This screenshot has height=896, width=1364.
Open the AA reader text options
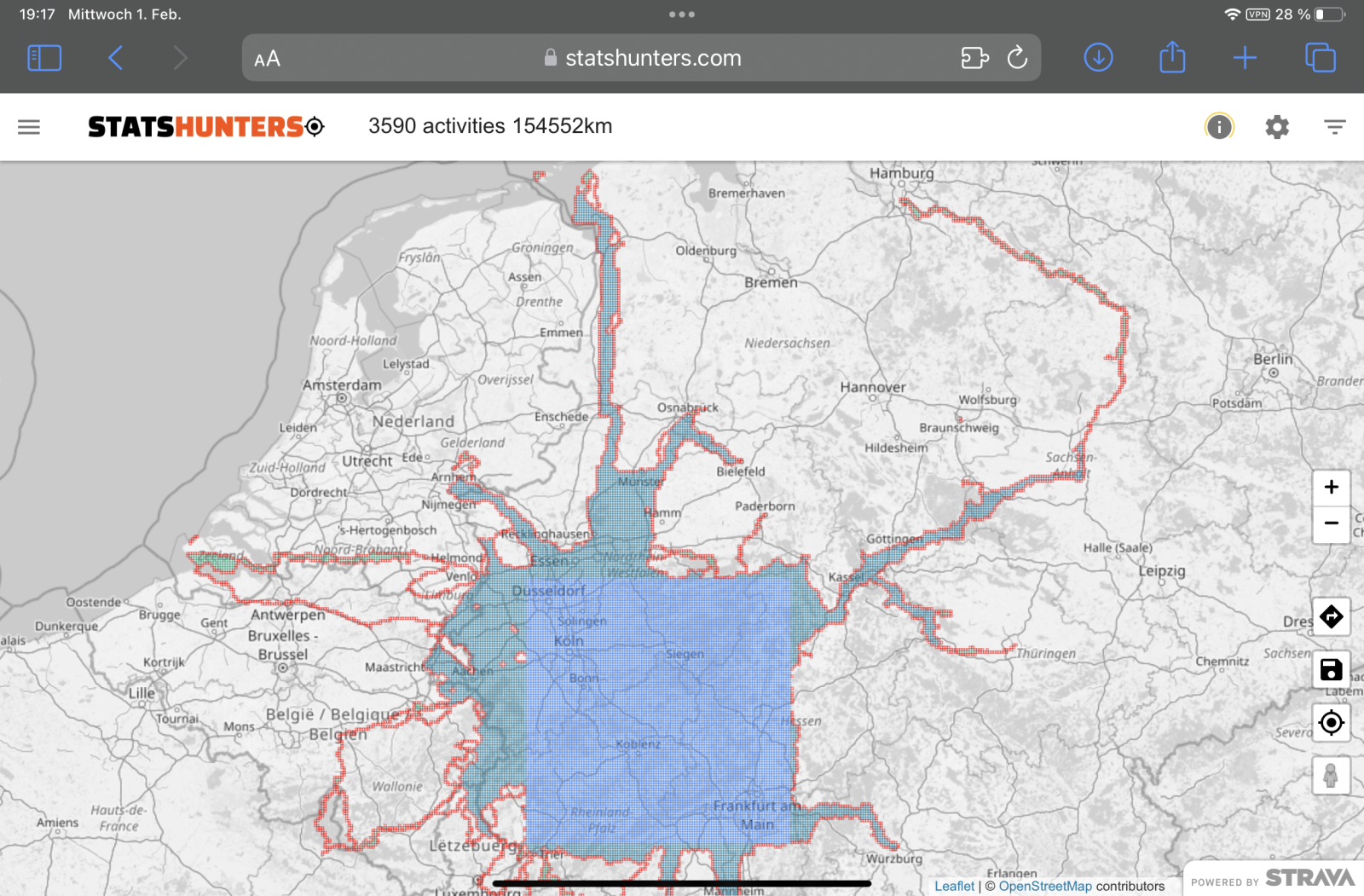(267, 59)
